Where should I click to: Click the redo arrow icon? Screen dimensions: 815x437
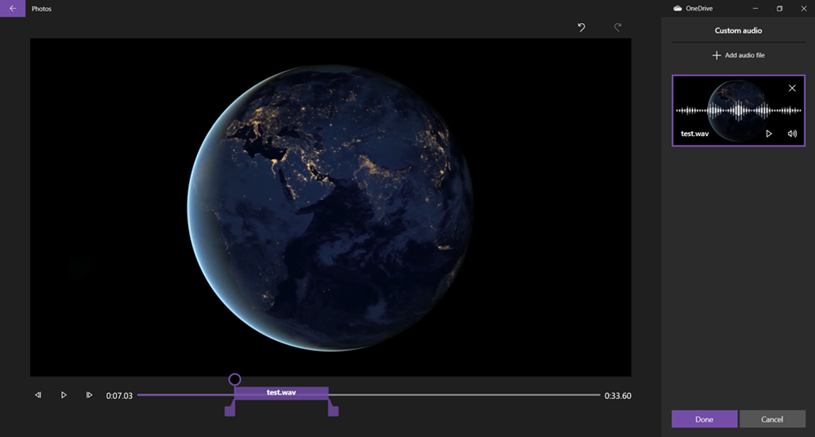(617, 27)
